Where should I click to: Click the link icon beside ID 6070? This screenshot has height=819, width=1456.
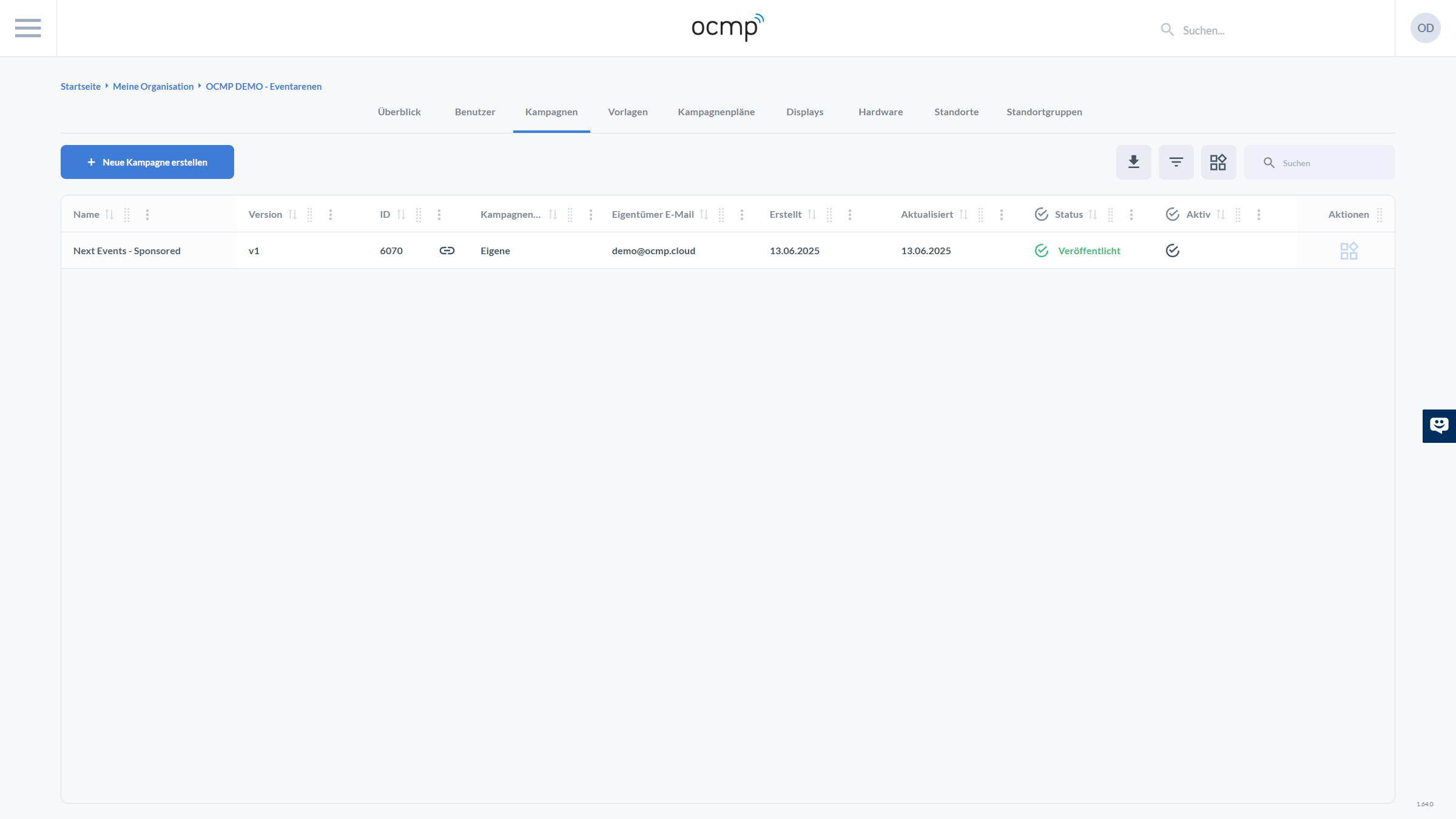[x=447, y=251]
